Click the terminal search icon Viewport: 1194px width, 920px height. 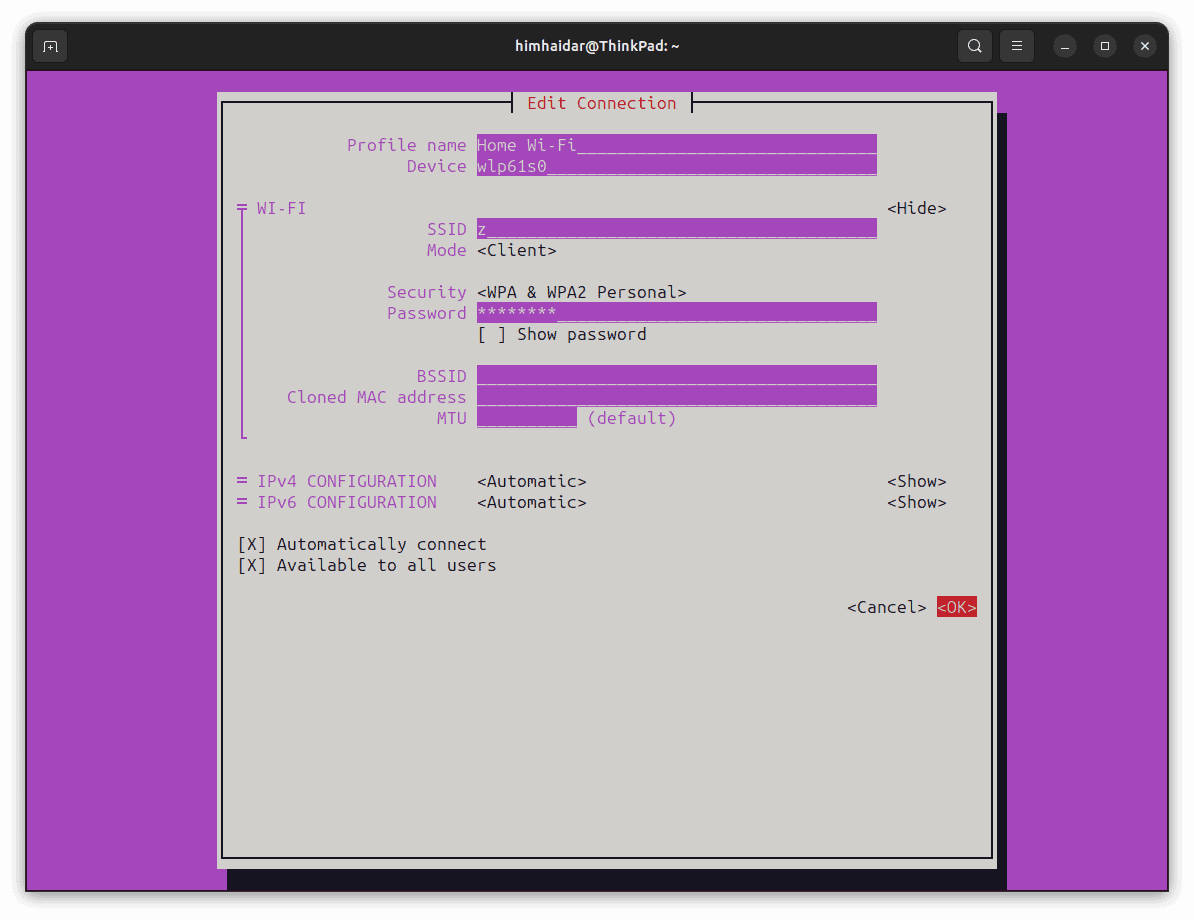coord(974,46)
